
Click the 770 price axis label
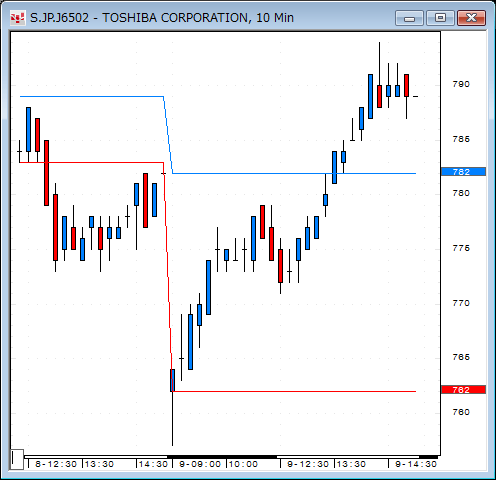click(x=461, y=303)
